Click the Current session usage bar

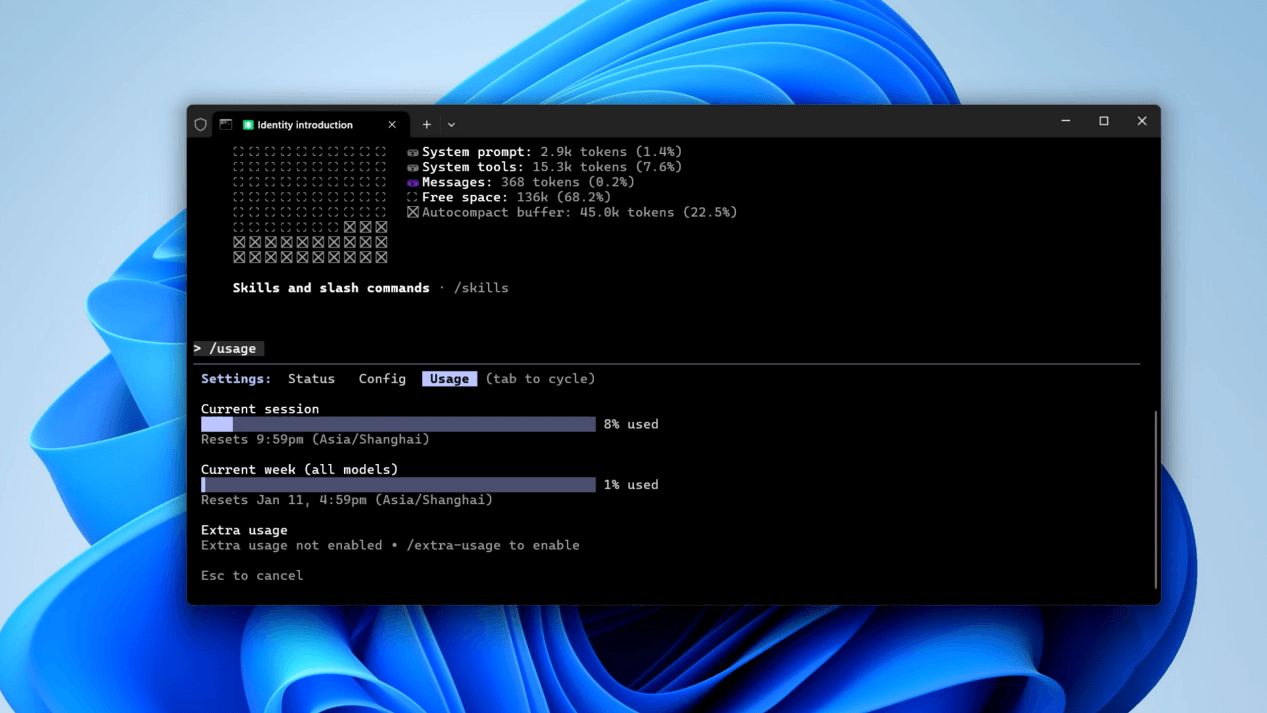pos(398,425)
